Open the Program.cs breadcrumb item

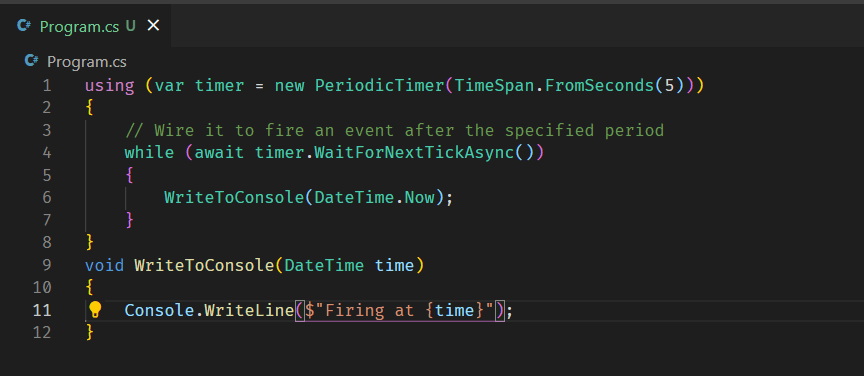(x=87, y=62)
